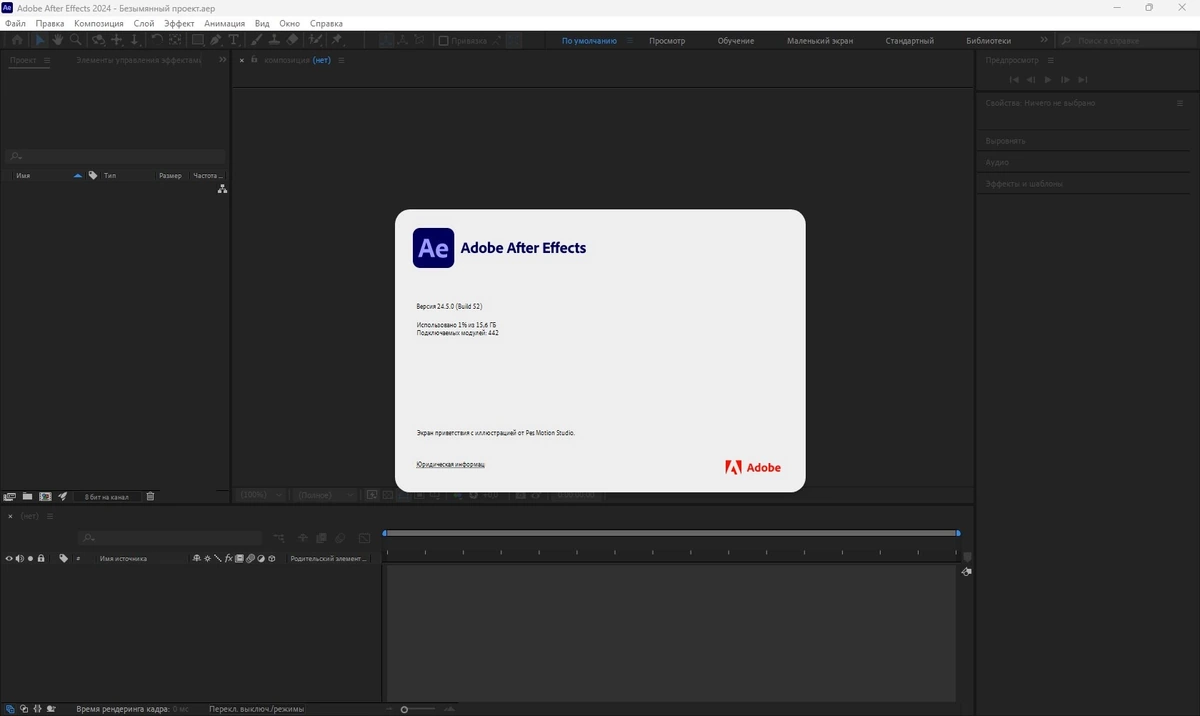The width and height of the screenshot is (1200, 716).
Task: Open project flowchart view icon
Action: (222, 189)
